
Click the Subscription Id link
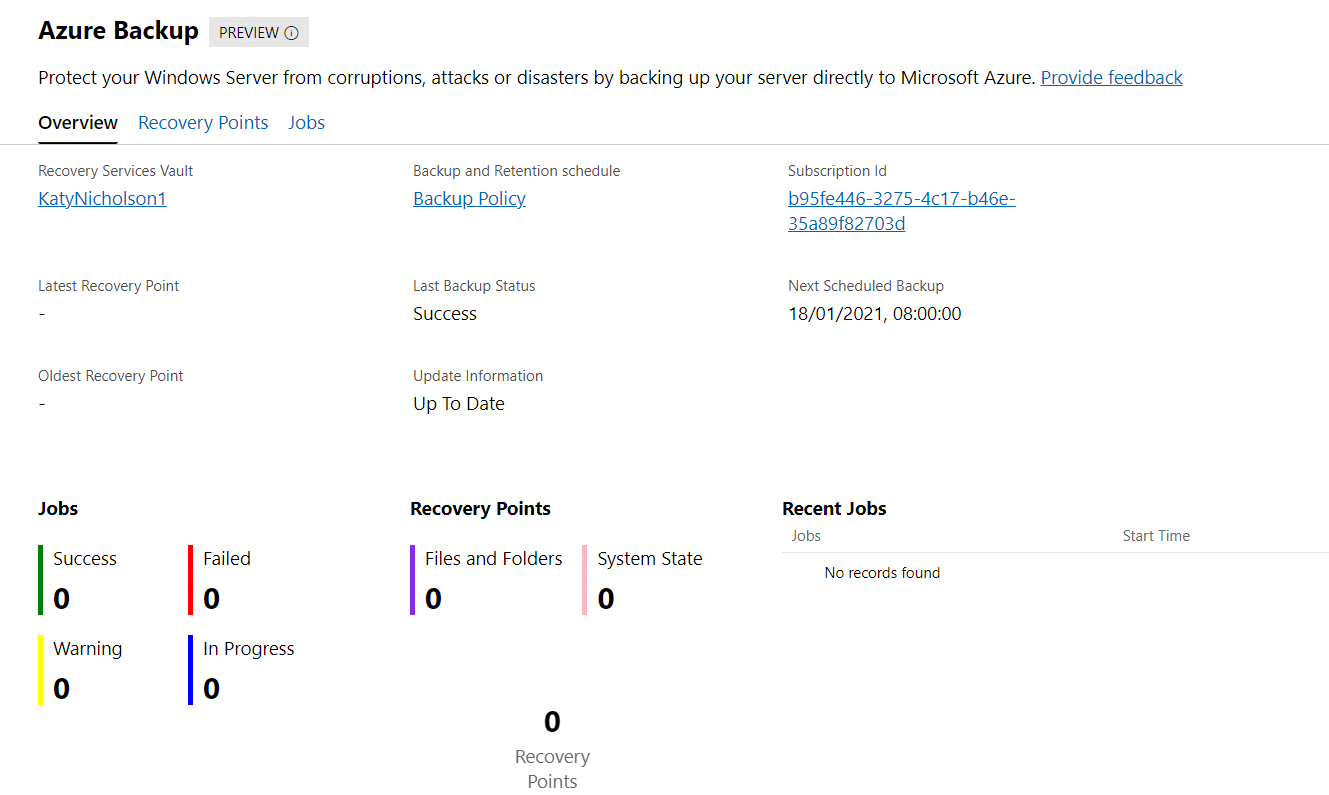click(901, 211)
